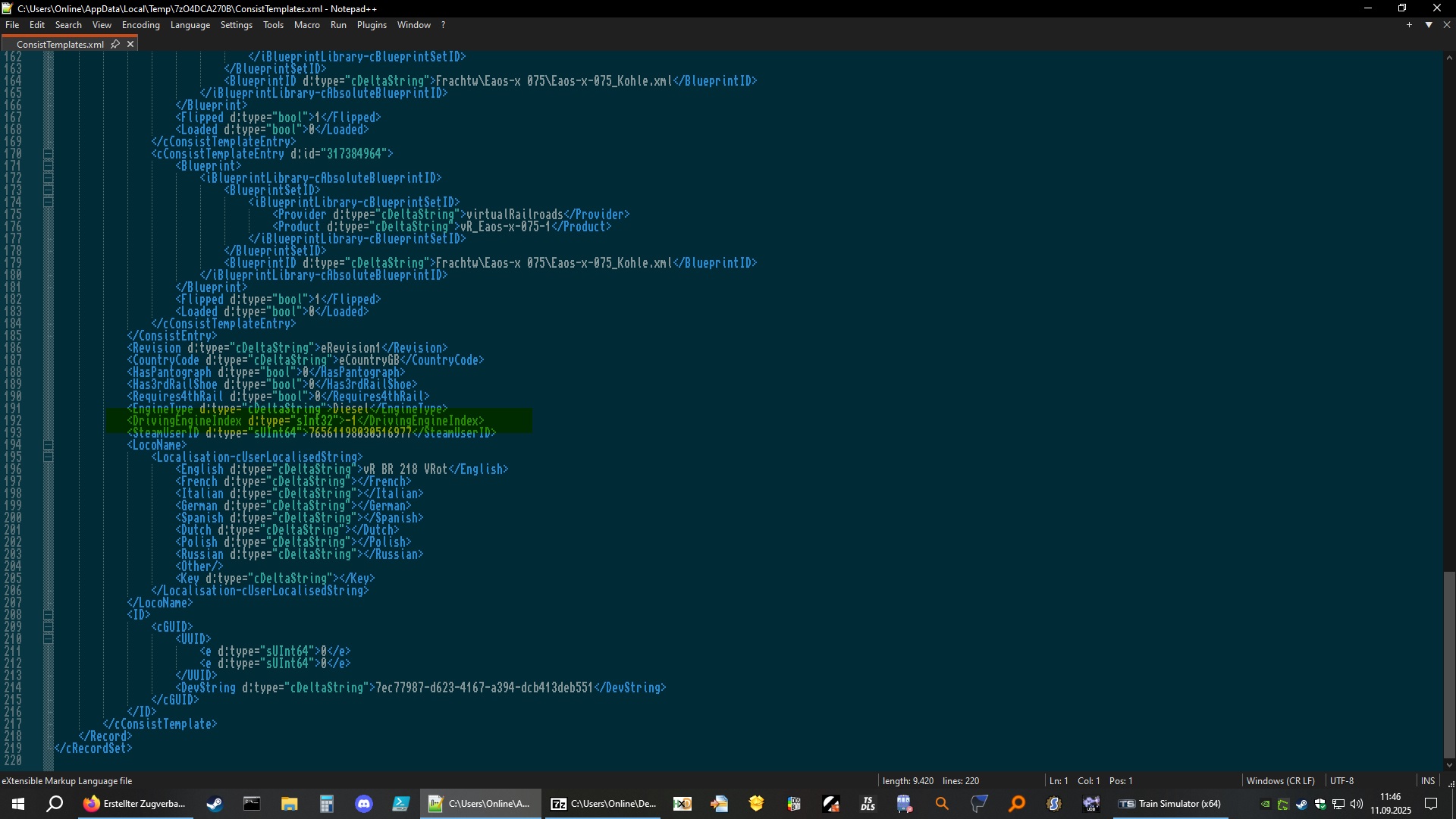Image resolution: width=1456 pixels, height=819 pixels.
Task: Close the ConsistTemplates.xml tab
Action: click(130, 44)
